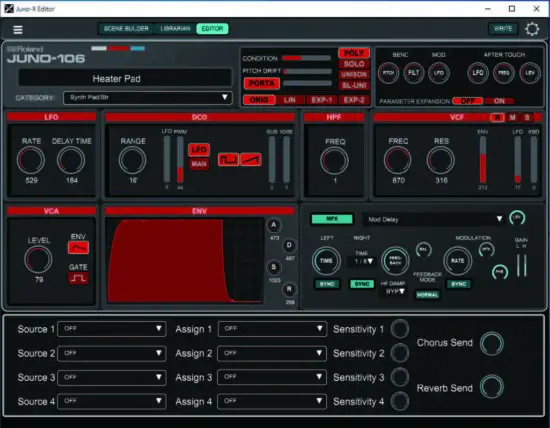Select the LFO DELAY TIME knob
550x428 pixels.
(71, 160)
